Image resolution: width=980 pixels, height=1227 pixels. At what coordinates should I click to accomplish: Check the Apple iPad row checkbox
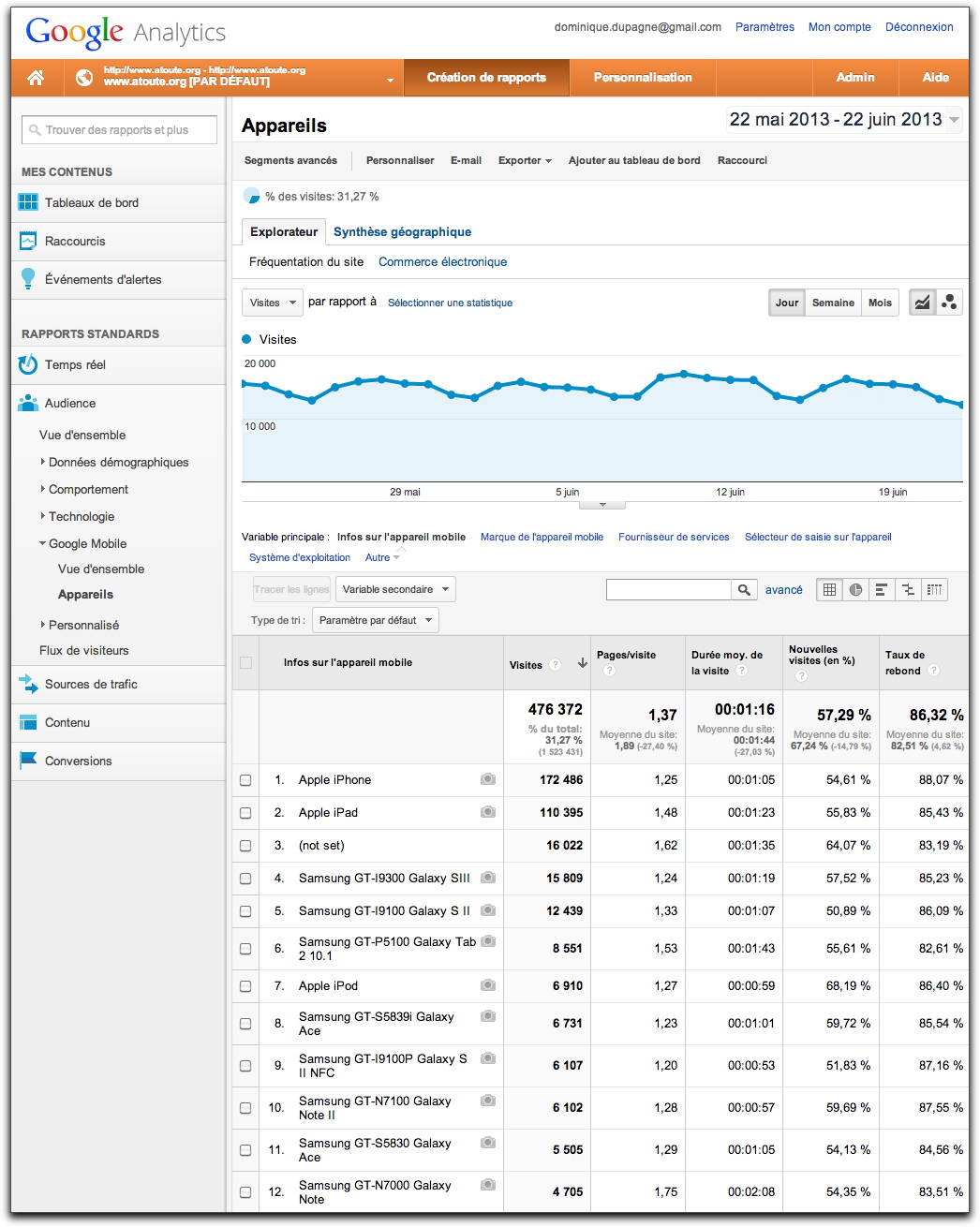[x=245, y=813]
